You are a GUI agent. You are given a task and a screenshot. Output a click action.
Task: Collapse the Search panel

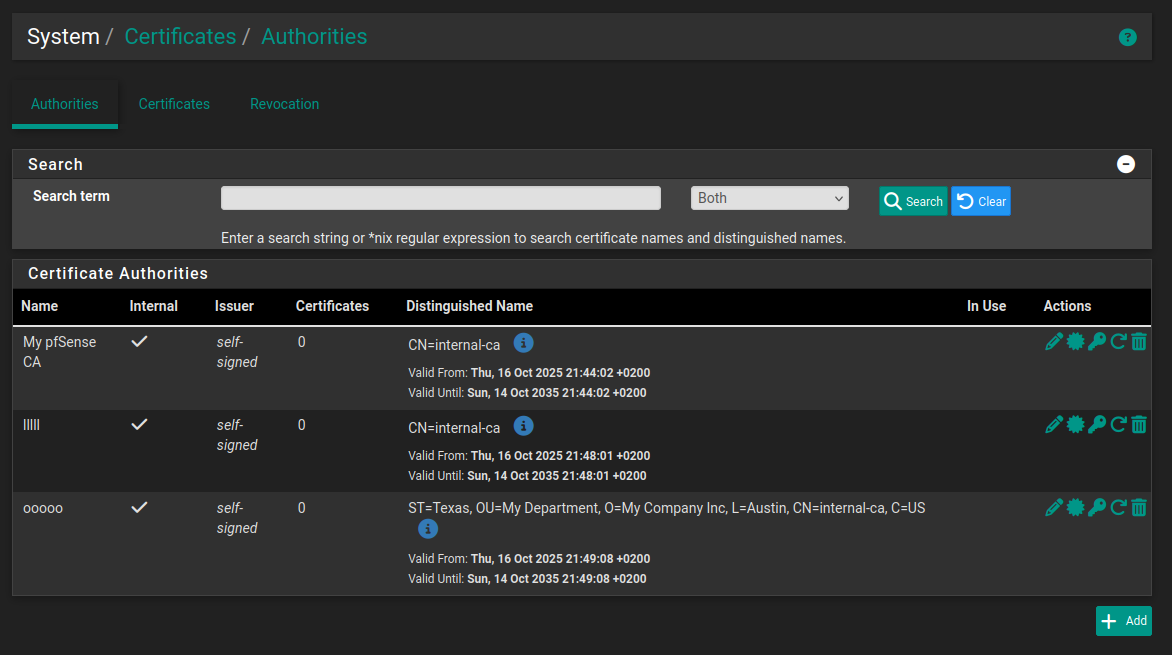point(1126,164)
